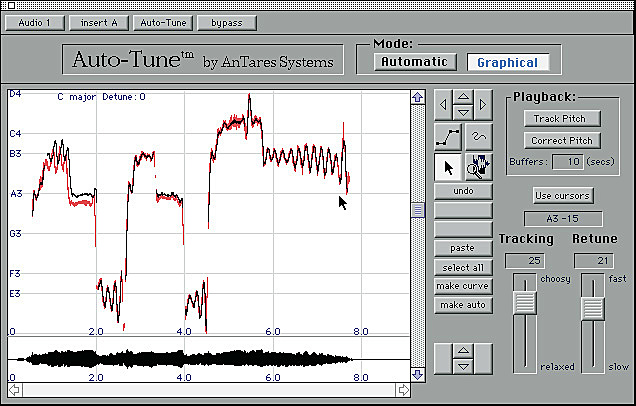Click the Track Pitch button

pos(562,118)
